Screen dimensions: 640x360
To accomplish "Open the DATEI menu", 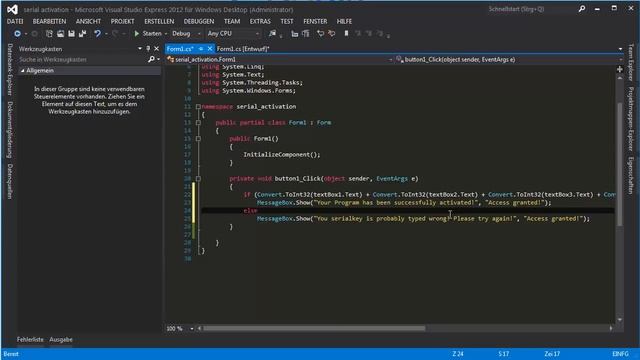I will pyautogui.click(x=15, y=21).
